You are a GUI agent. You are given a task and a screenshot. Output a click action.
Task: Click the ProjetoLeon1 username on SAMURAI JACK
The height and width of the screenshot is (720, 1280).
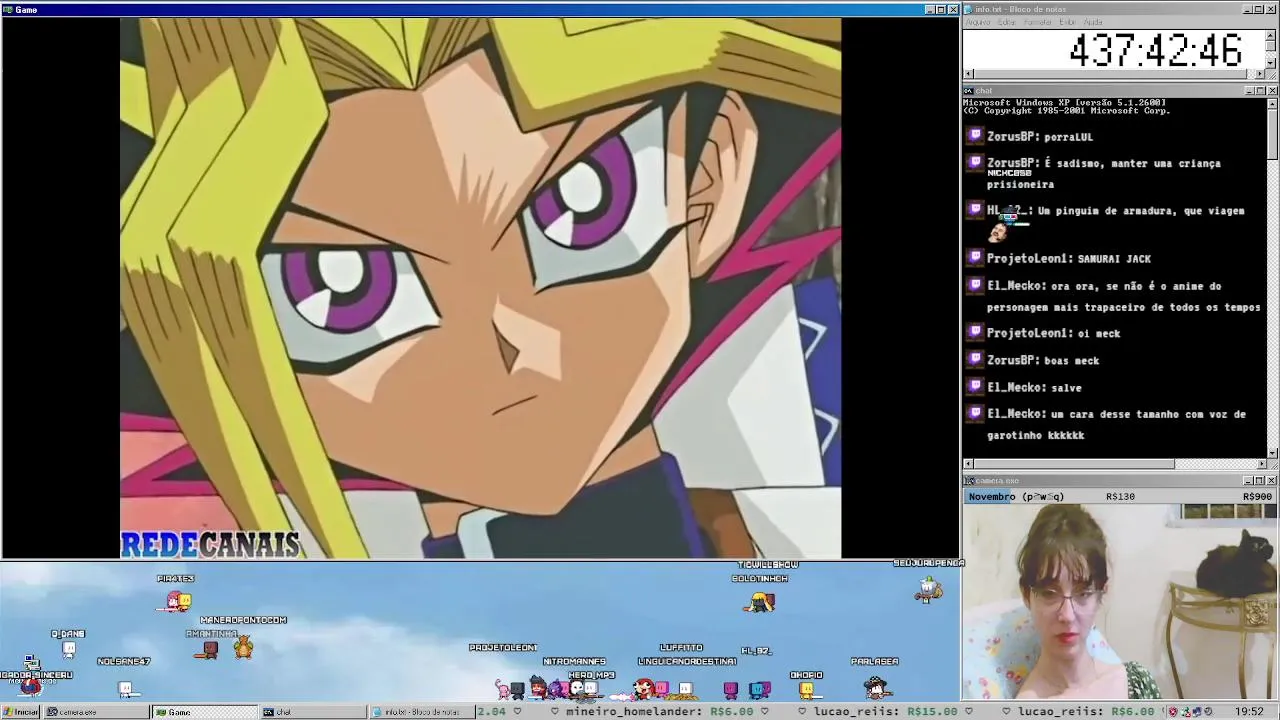pos(1029,258)
